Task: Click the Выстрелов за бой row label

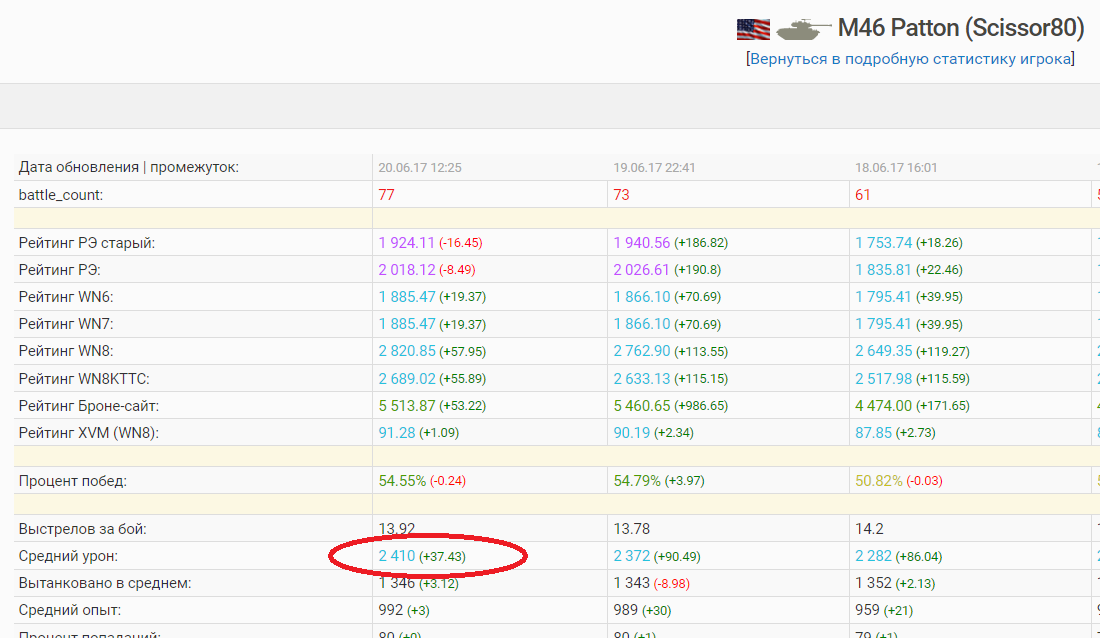Action: point(83,529)
